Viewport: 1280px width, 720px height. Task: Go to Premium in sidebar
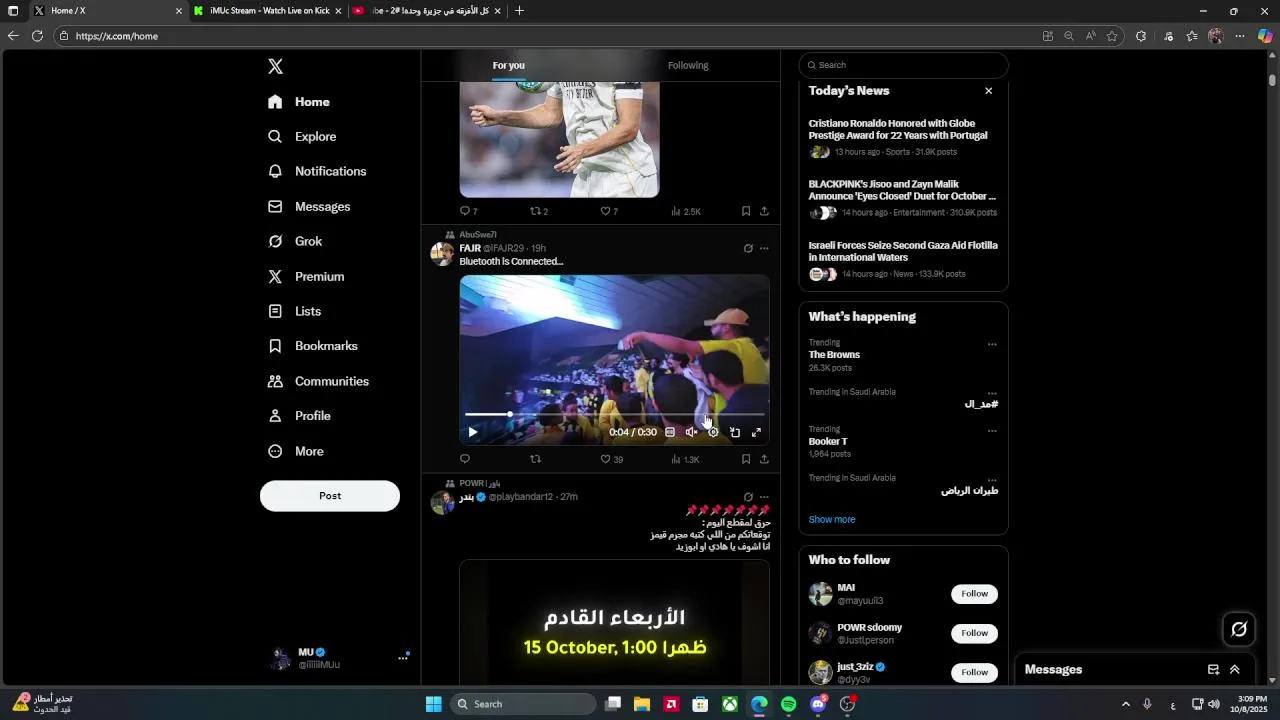click(306, 277)
